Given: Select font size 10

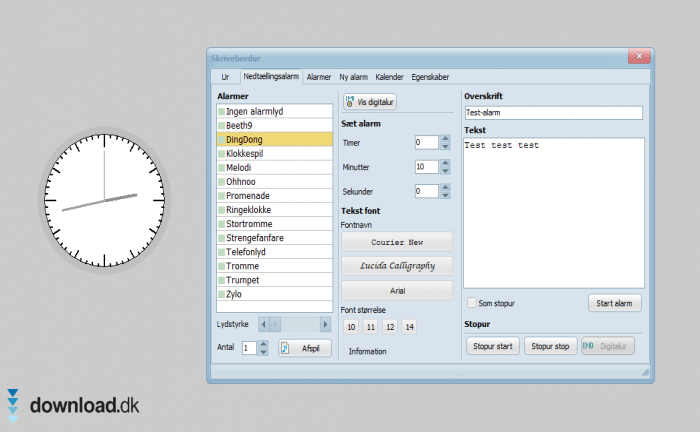Looking at the screenshot, I should [x=351, y=327].
